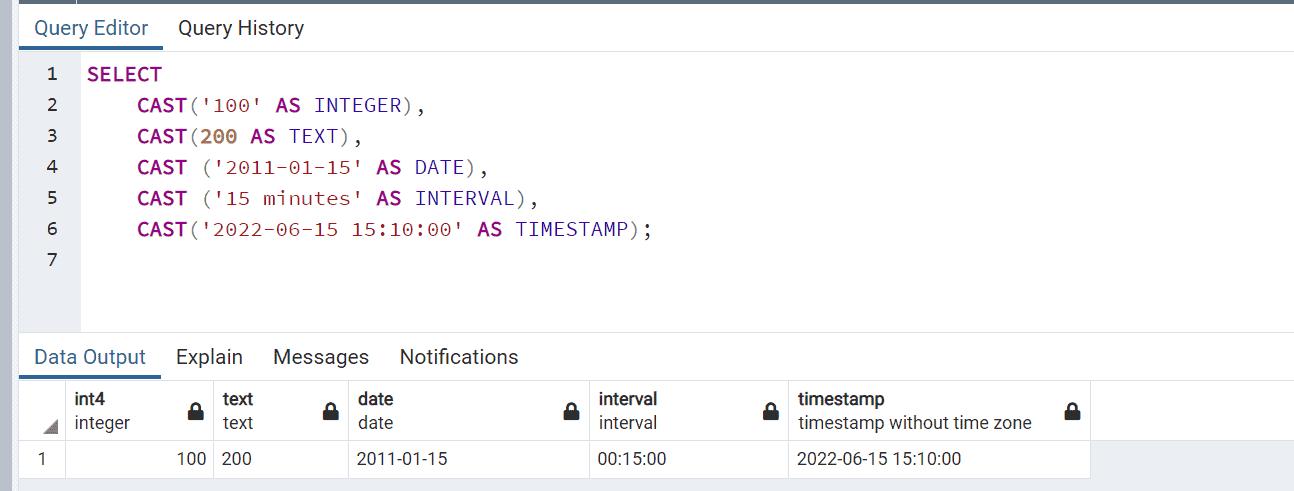Click the cell showing 00:15:00
This screenshot has height=491, width=1294.
(688, 460)
